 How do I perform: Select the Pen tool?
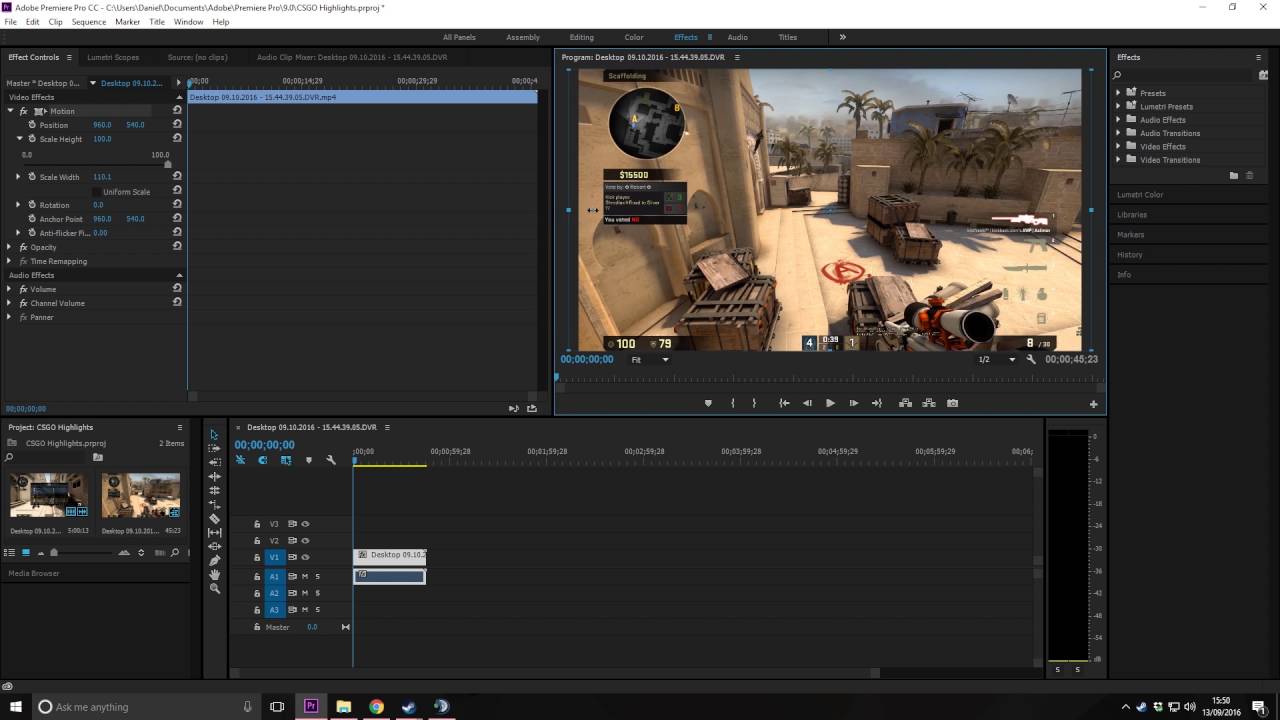(214, 561)
